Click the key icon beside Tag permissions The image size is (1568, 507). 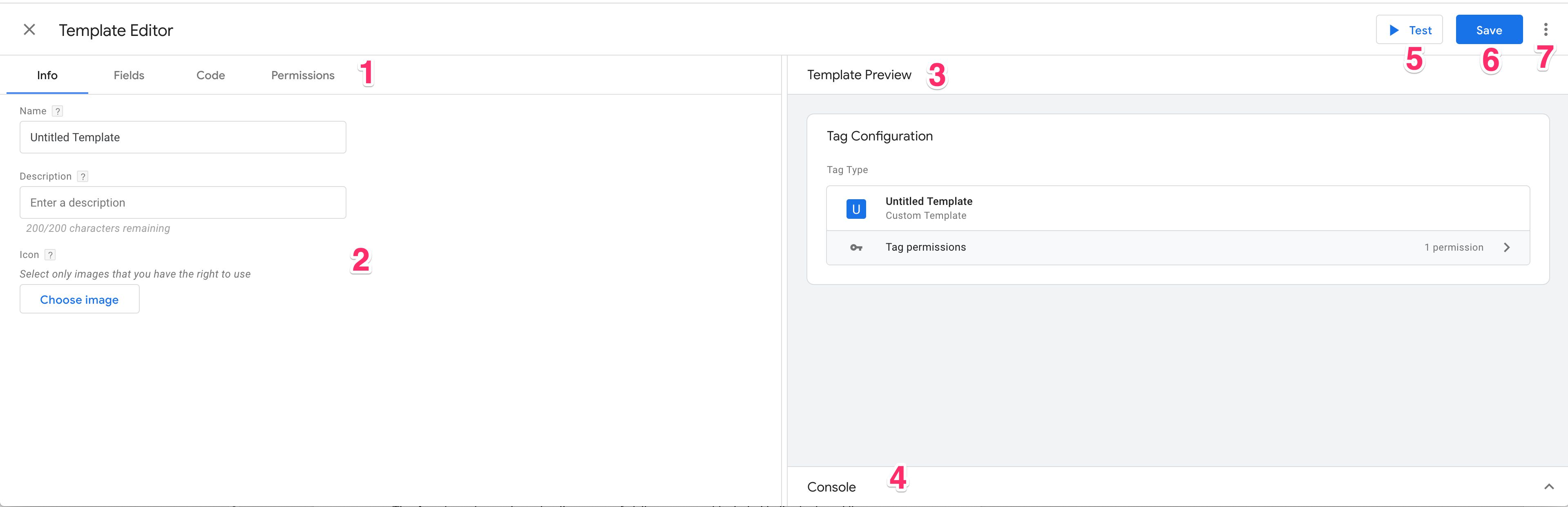tap(856, 247)
